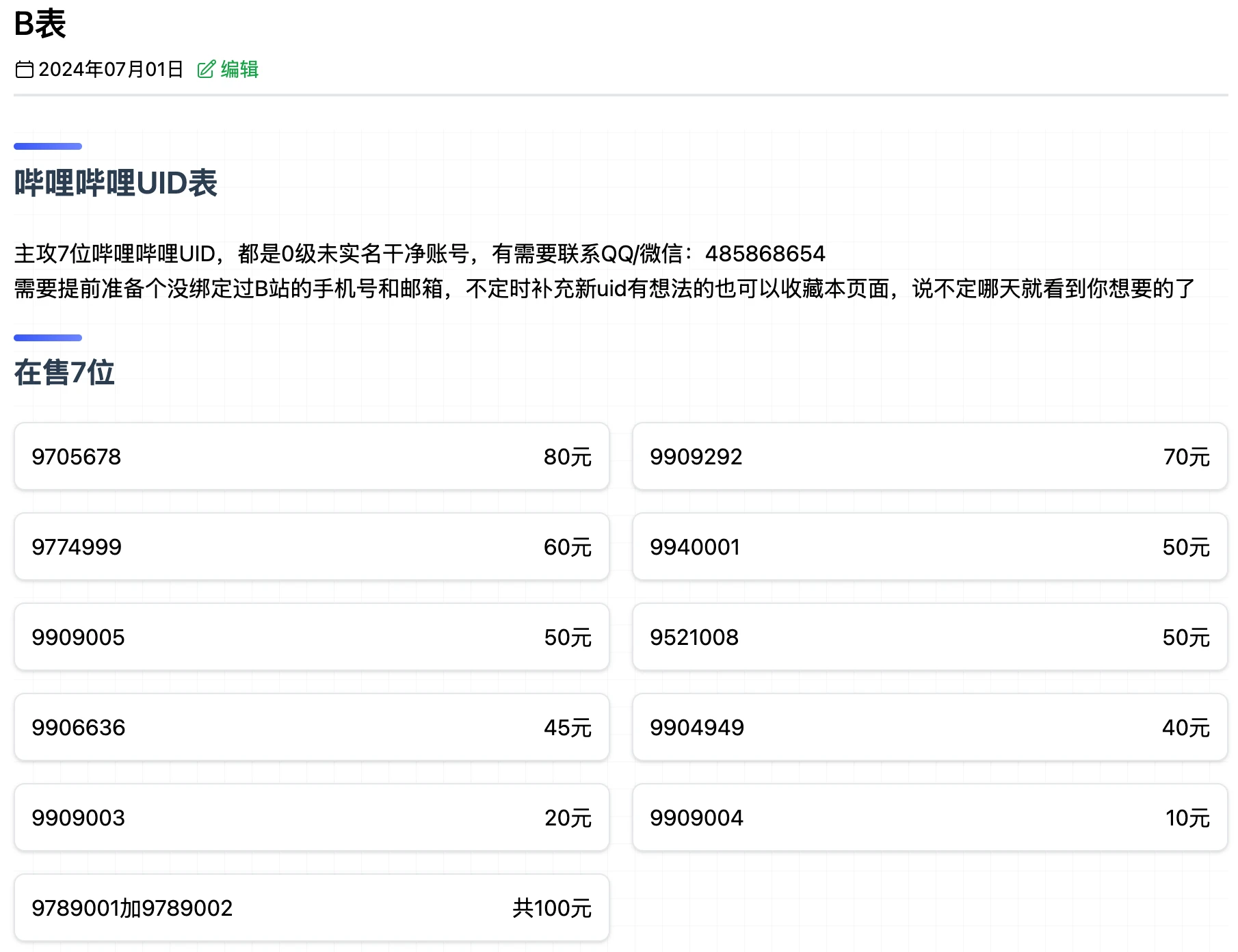Click the 2024年07月01日 date text

111,70
